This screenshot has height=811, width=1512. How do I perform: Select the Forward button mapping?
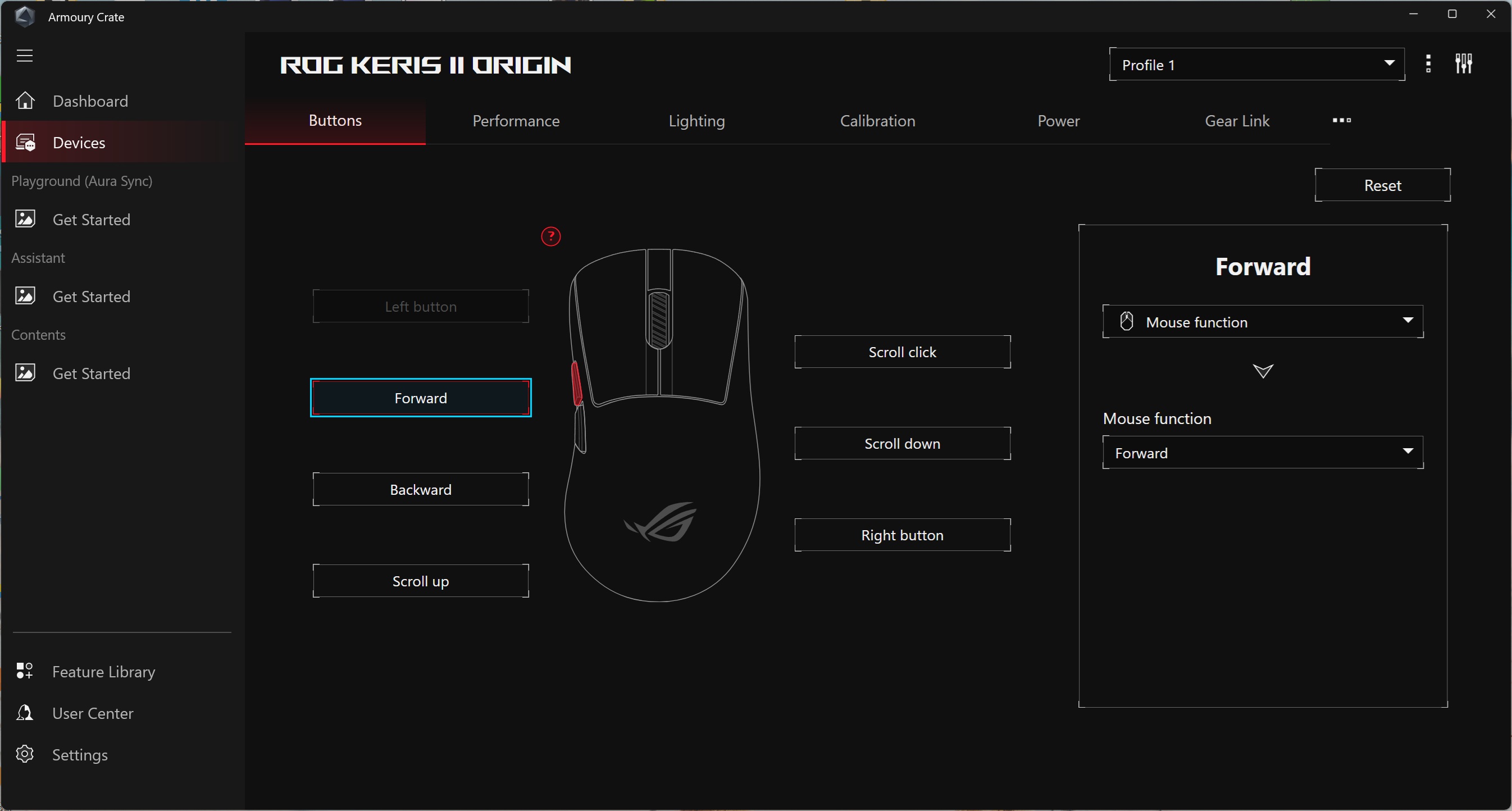[x=421, y=398]
